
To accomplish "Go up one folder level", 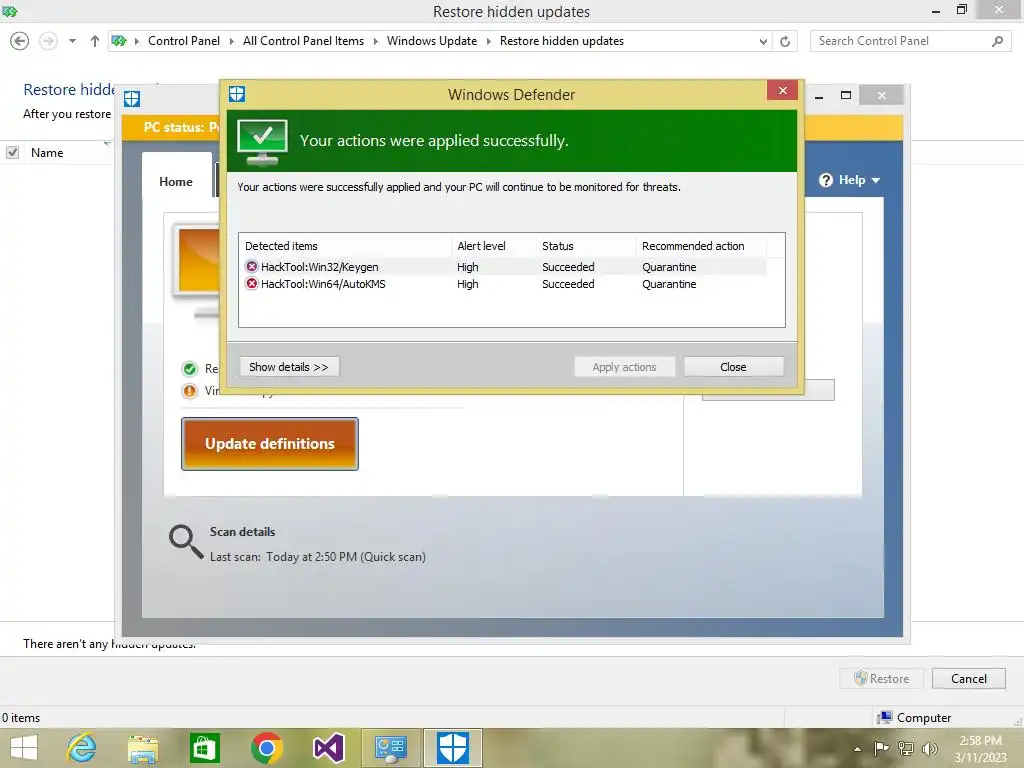I will [x=95, y=41].
